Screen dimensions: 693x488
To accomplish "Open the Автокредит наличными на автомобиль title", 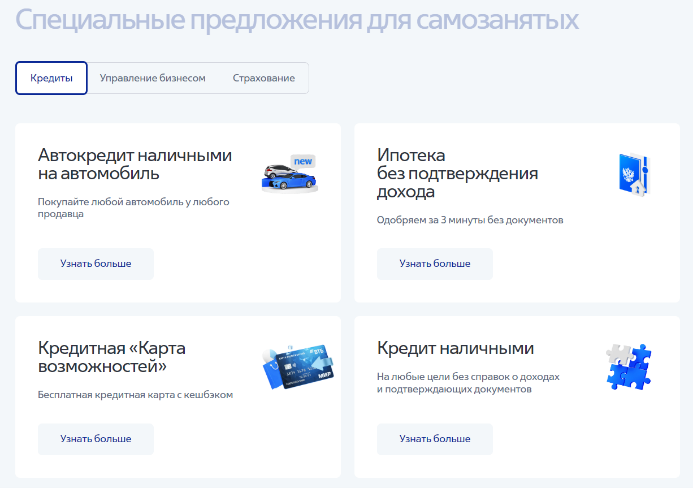I will [135, 164].
